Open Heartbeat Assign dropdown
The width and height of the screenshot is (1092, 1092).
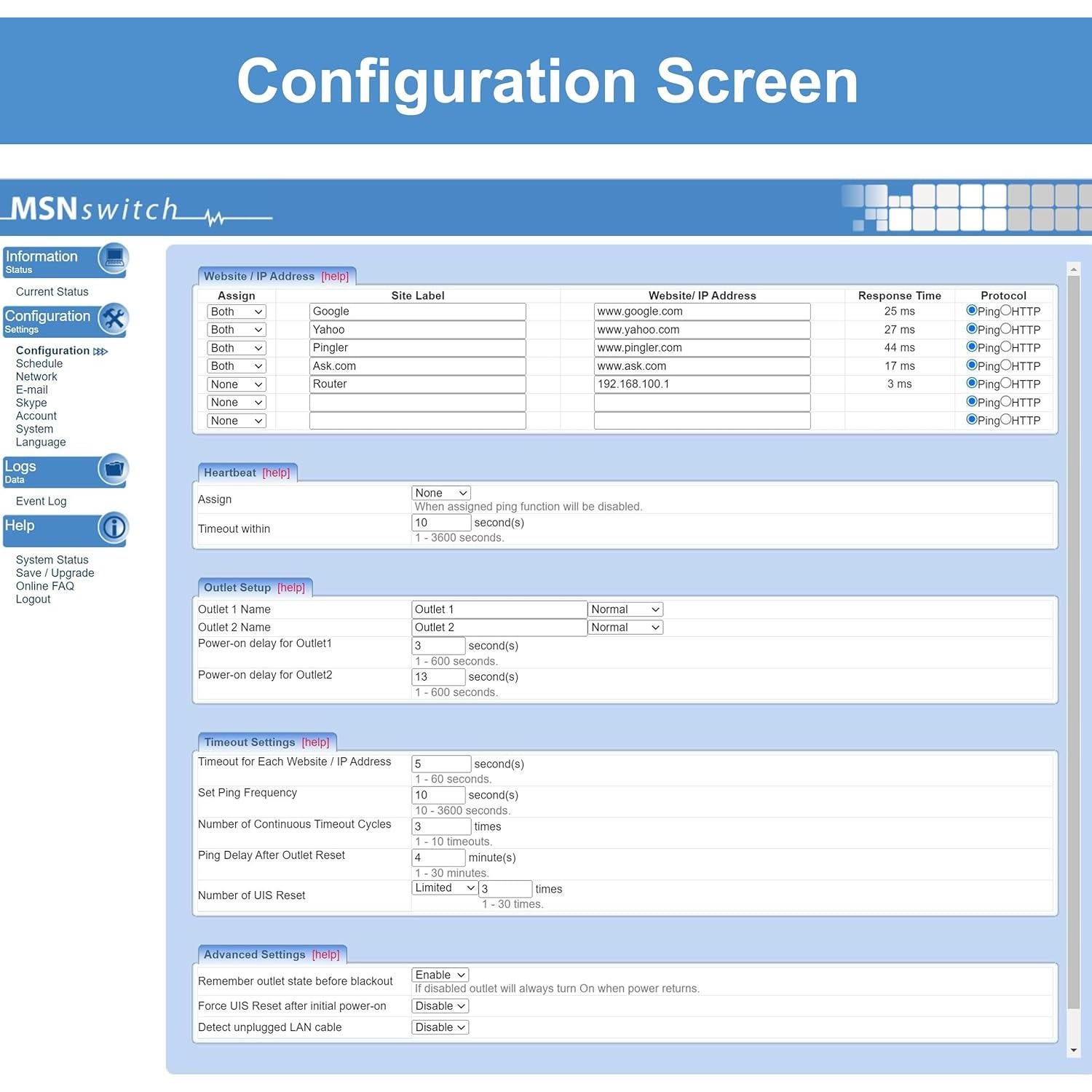(441, 493)
